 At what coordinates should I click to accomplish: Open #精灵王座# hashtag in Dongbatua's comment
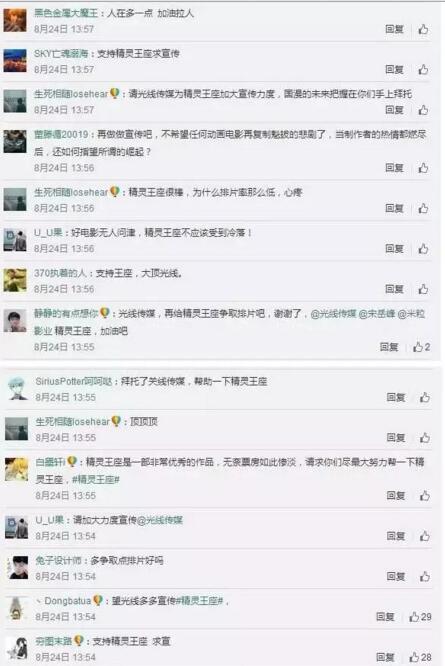click(x=199, y=601)
